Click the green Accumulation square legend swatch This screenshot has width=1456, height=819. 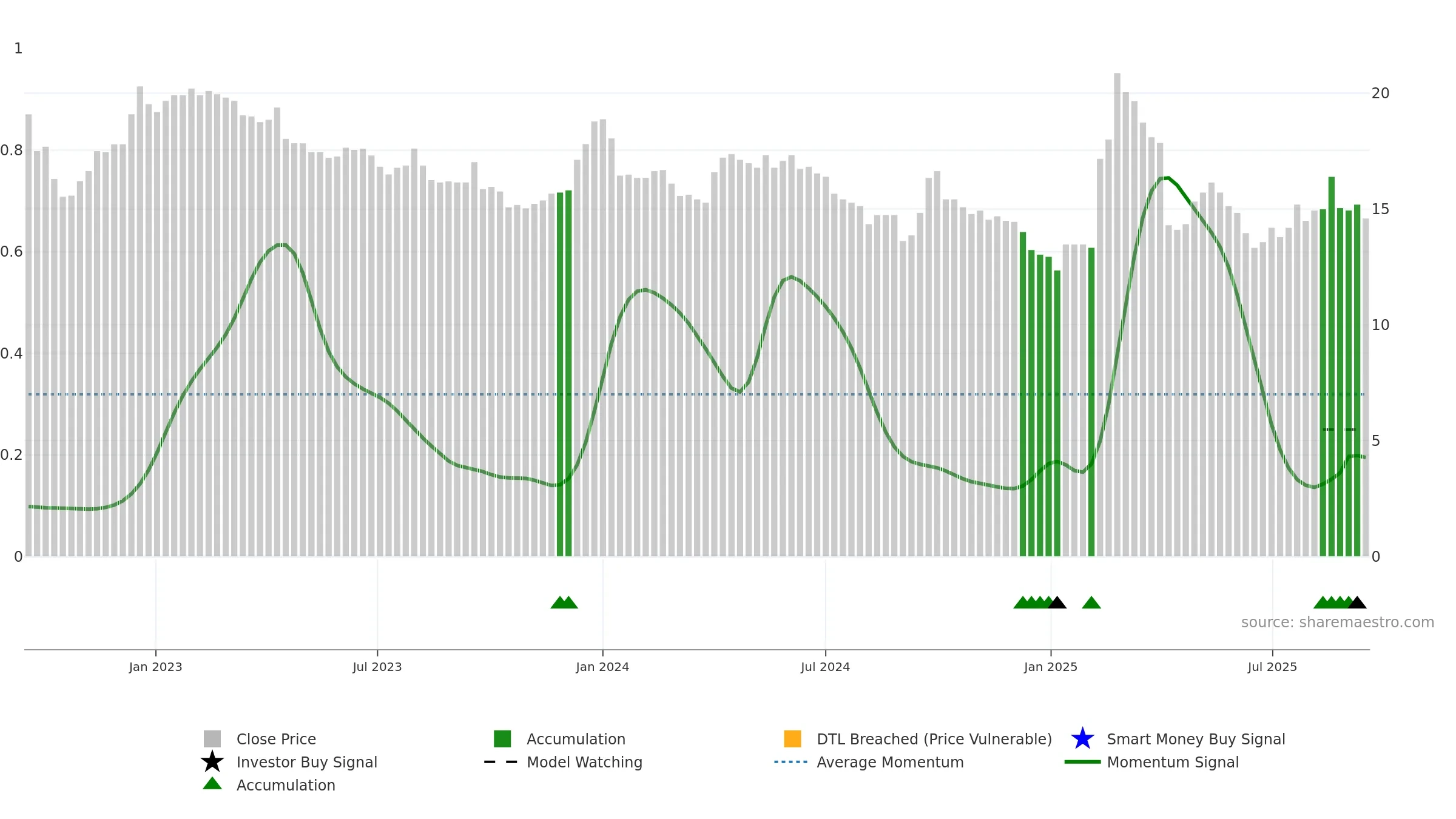pyautogui.click(x=502, y=739)
